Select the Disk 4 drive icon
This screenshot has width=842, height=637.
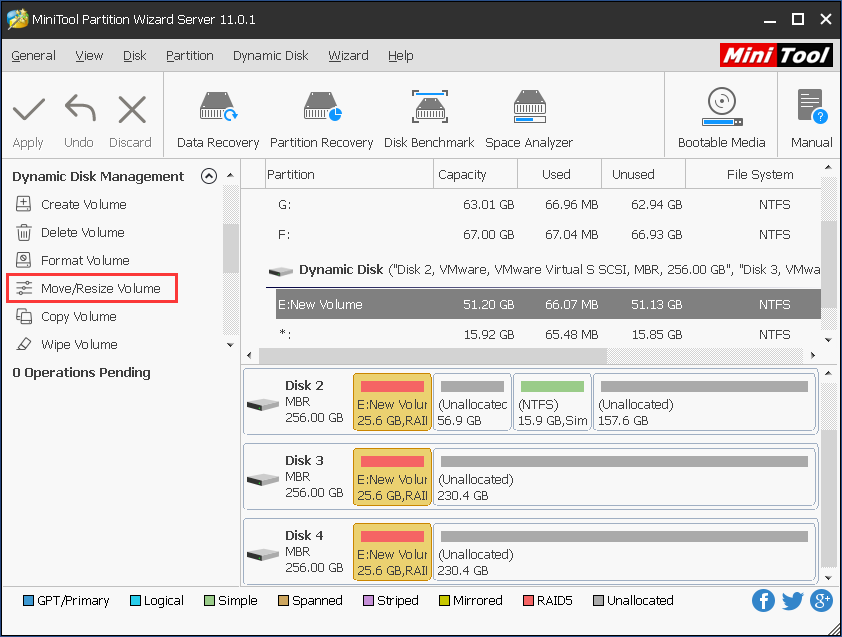point(263,554)
